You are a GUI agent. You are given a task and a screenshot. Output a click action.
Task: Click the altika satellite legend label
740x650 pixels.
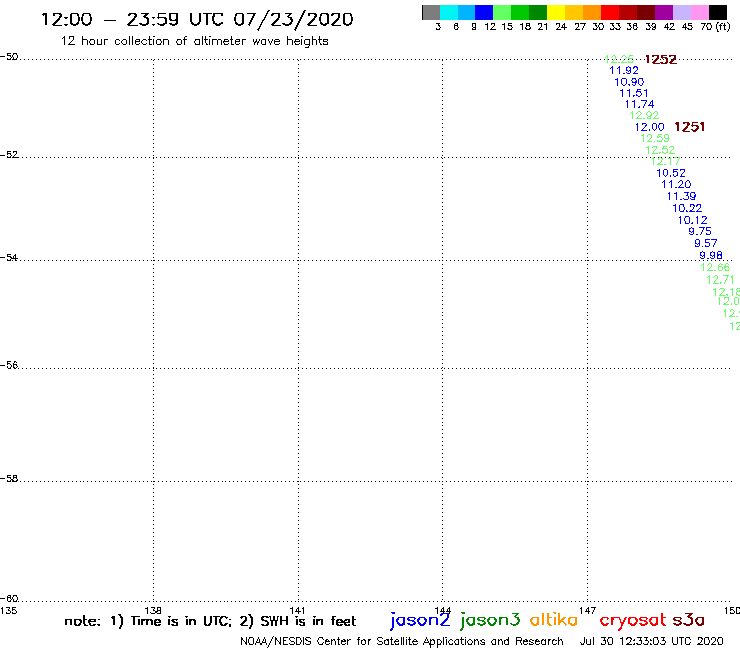tap(554, 620)
